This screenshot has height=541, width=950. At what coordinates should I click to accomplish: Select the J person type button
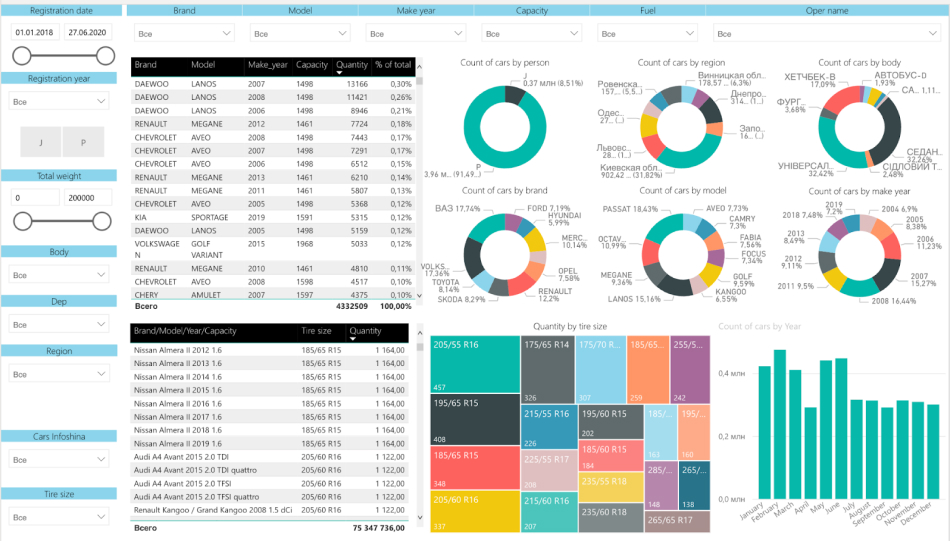click(x=41, y=142)
